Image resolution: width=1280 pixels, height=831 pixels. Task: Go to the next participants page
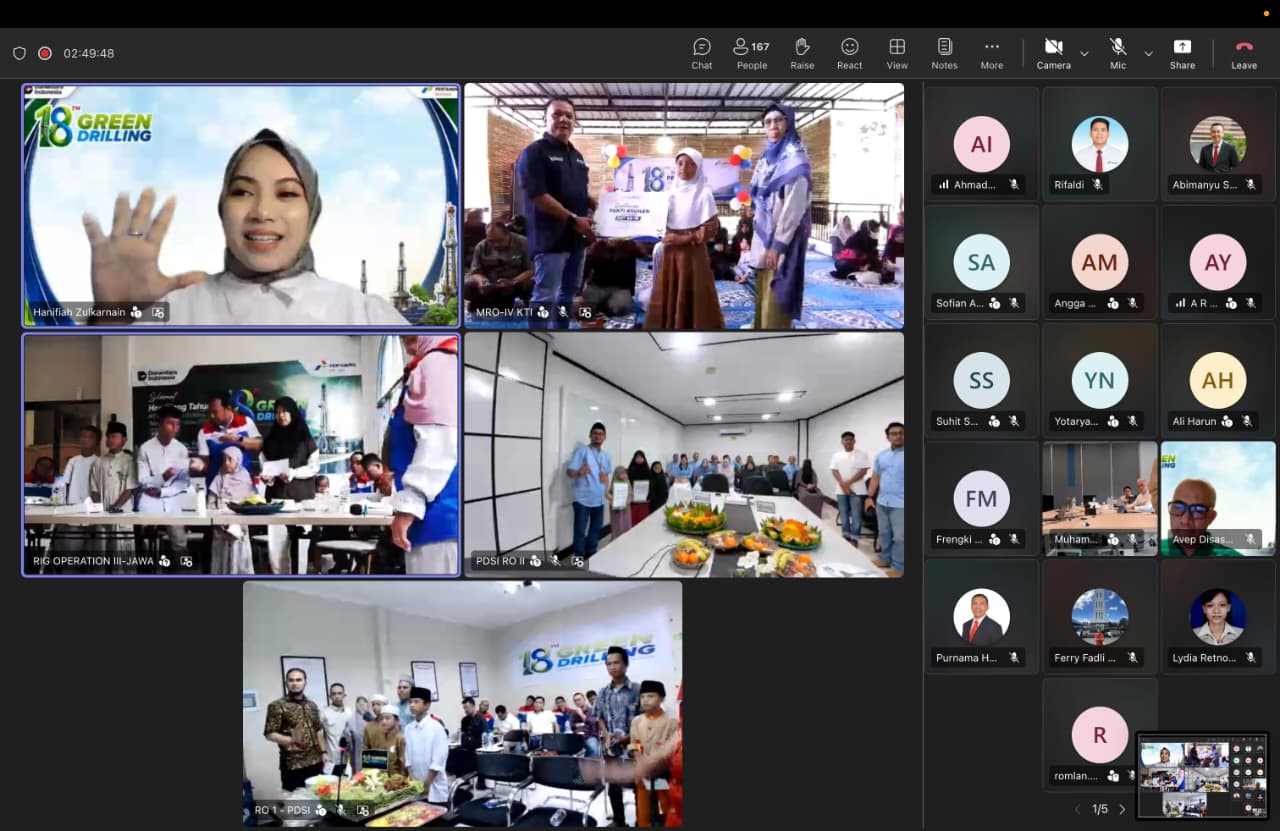click(x=1122, y=809)
